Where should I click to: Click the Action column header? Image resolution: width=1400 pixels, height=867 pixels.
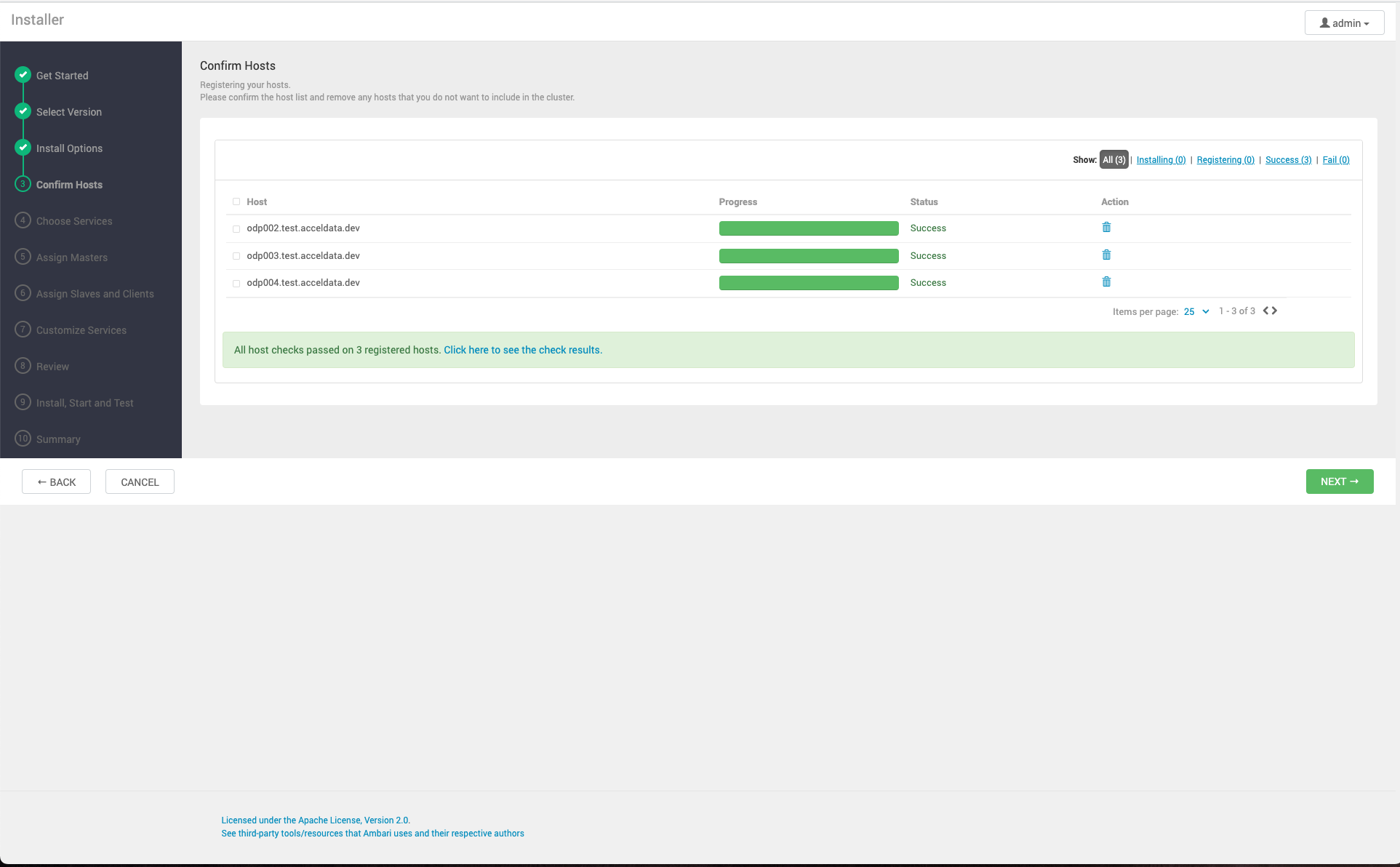click(x=1114, y=201)
